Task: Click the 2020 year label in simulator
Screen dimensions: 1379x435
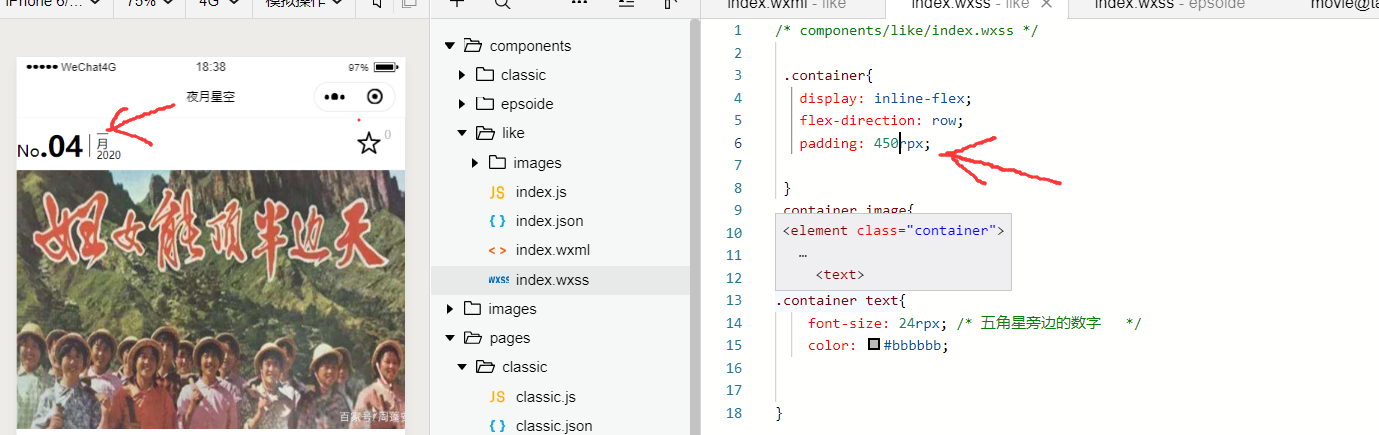Action: (108, 156)
